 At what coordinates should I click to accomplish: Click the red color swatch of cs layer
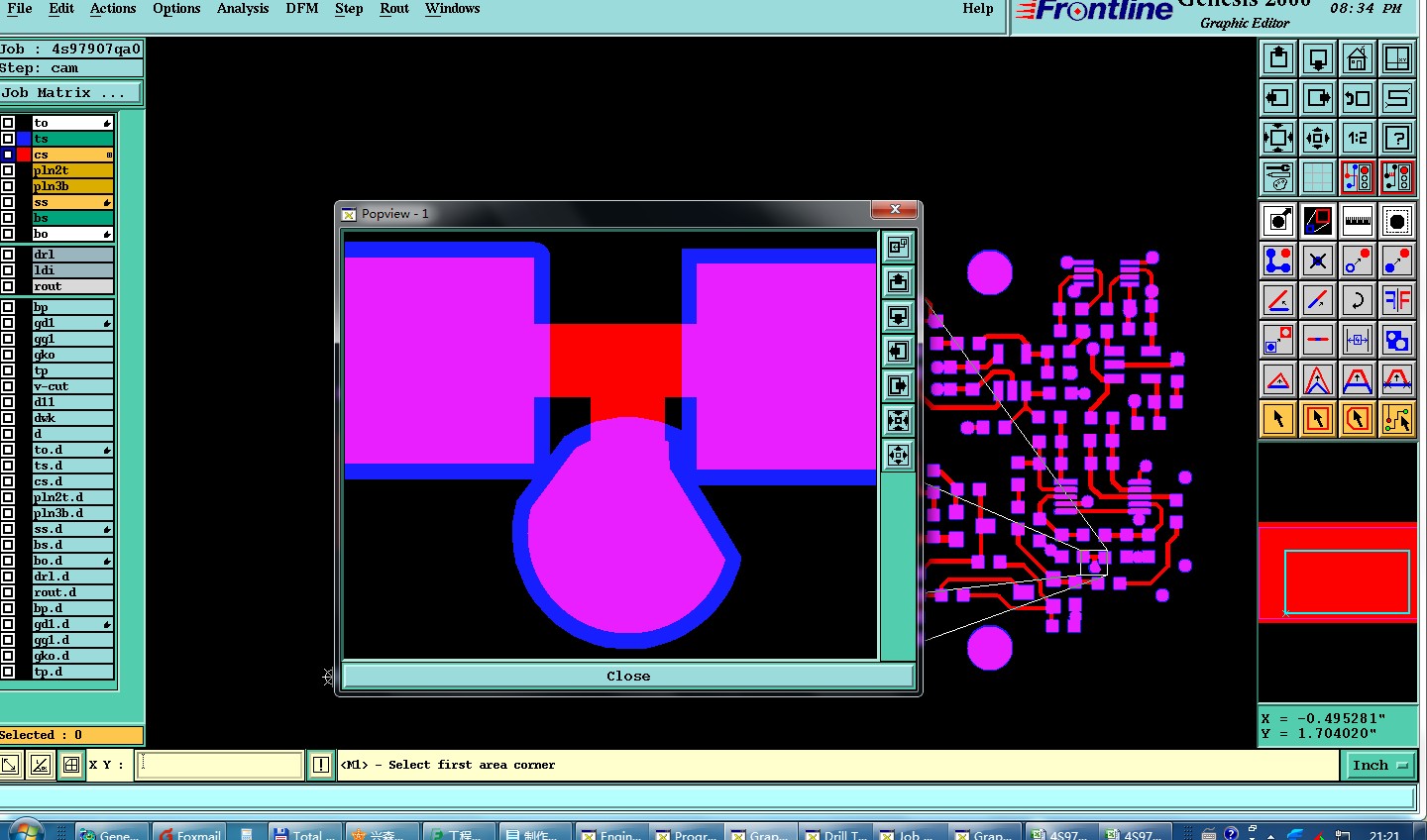coord(23,155)
